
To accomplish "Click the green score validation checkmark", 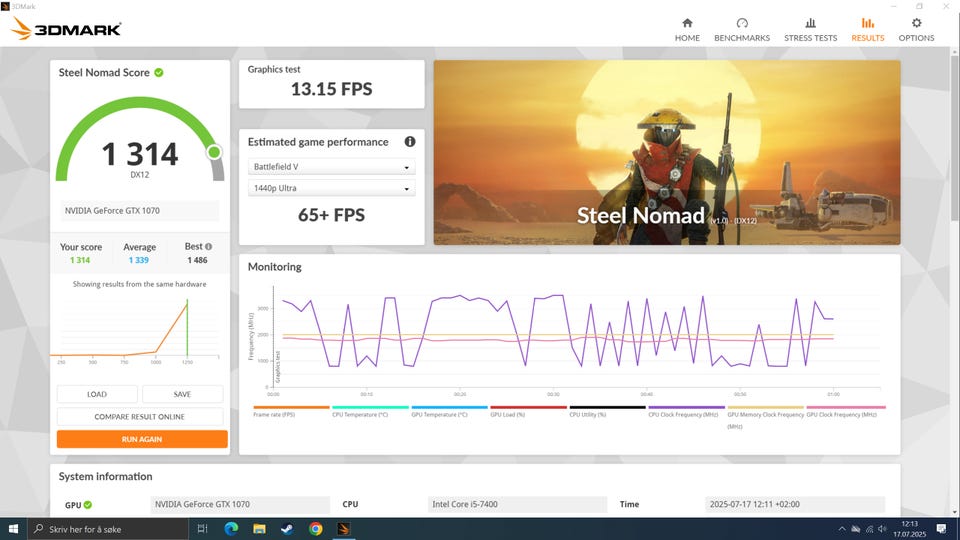I will [159, 72].
